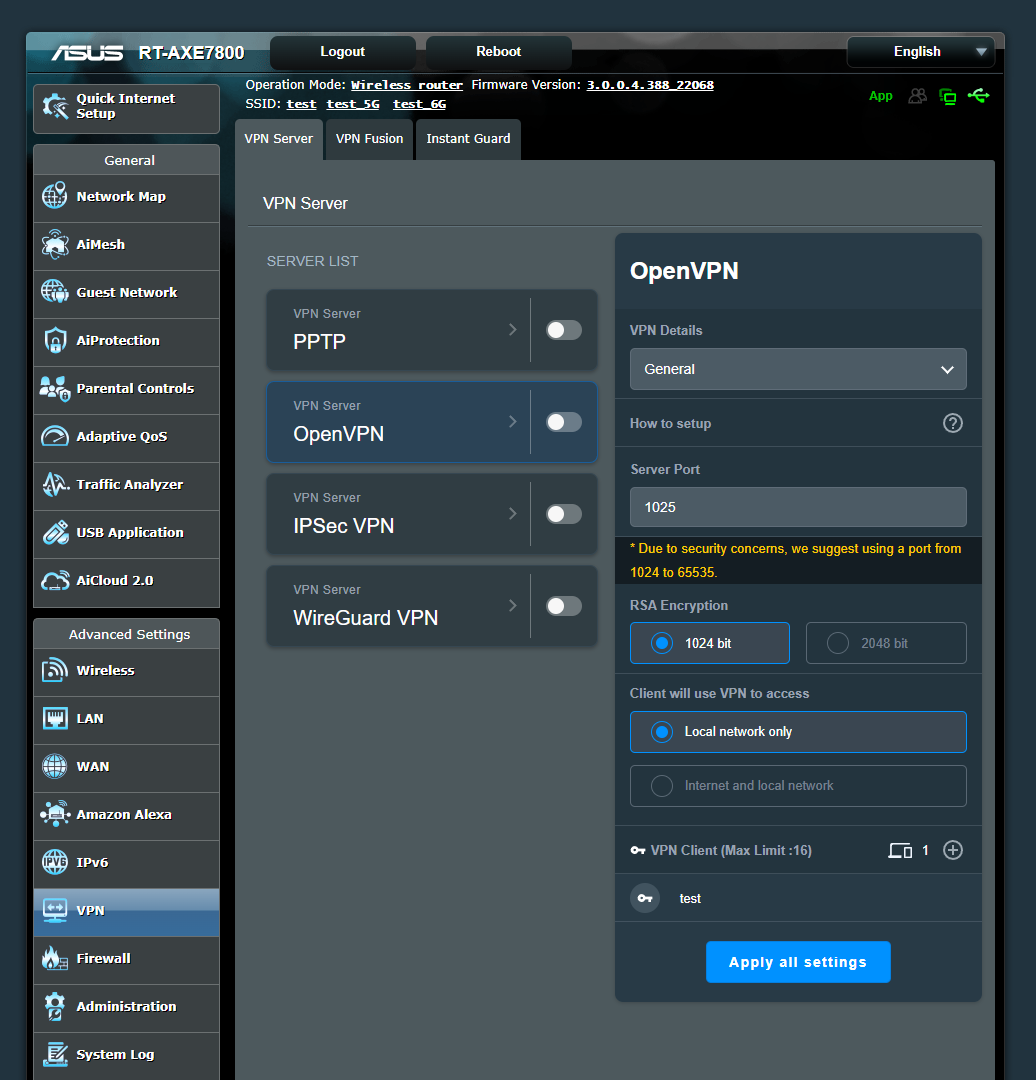Select 2048 bit RSA encryption
The image size is (1036, 1080).
(886, 643)
